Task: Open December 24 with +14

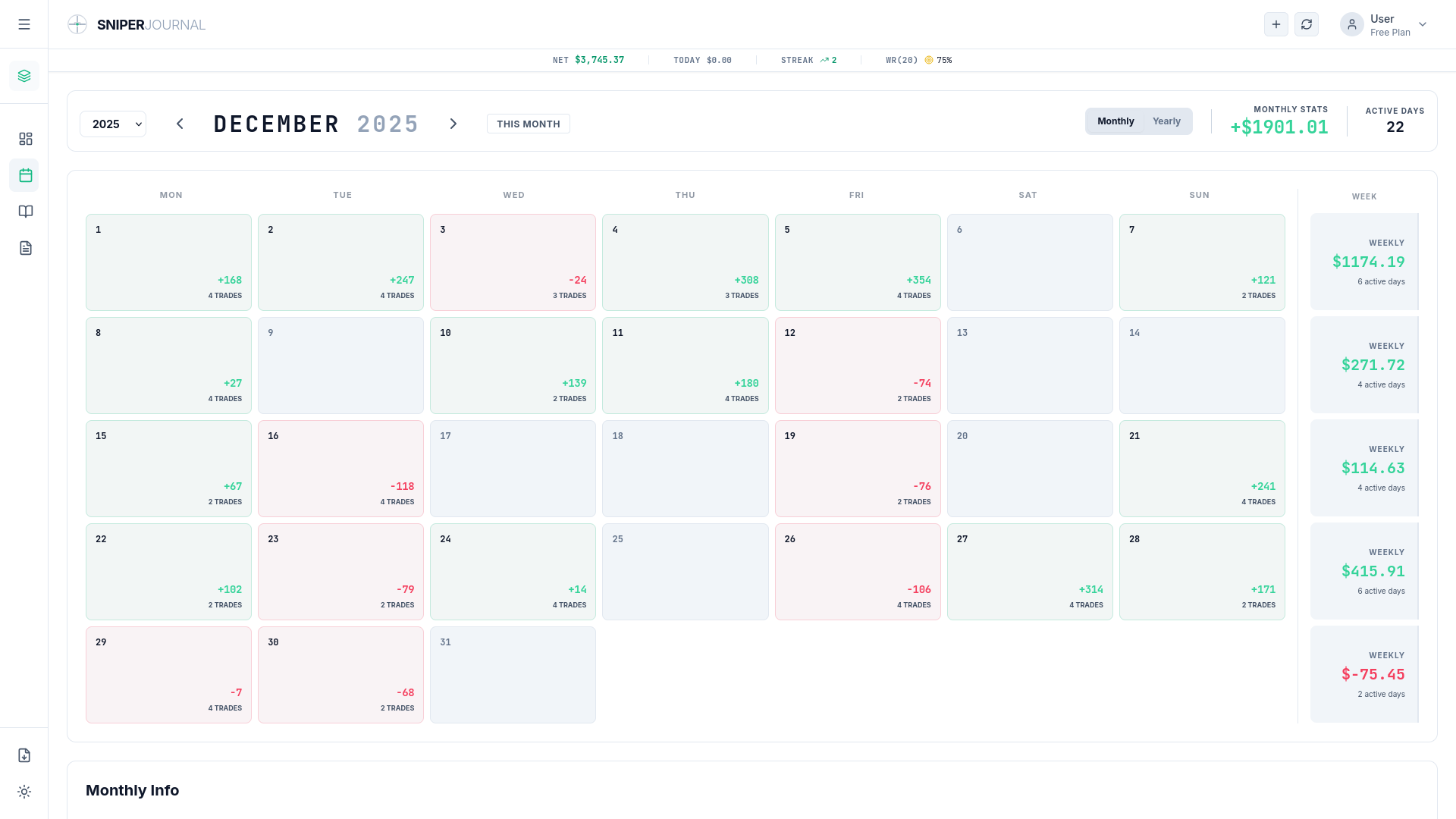Action: 513,572
